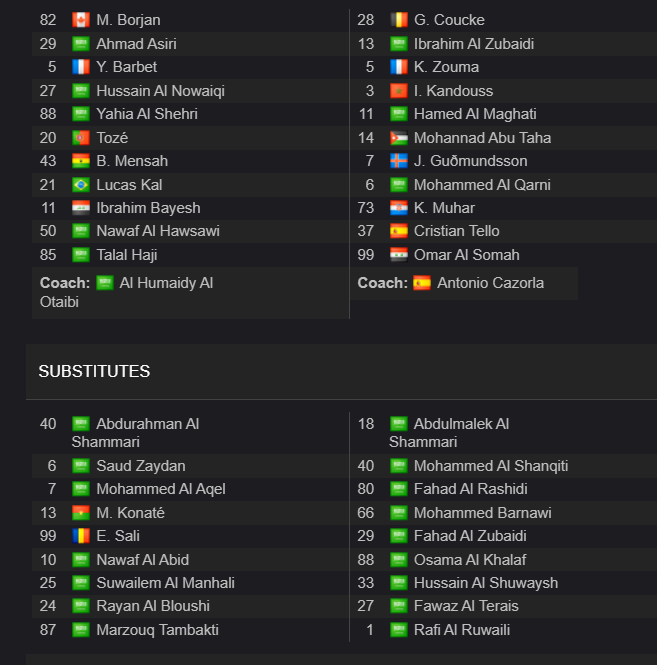The height and width of the screenshot is (665, 657).
Task: Open Marzouq Tambakti's substitute entry
Action: tap(157, 630)
